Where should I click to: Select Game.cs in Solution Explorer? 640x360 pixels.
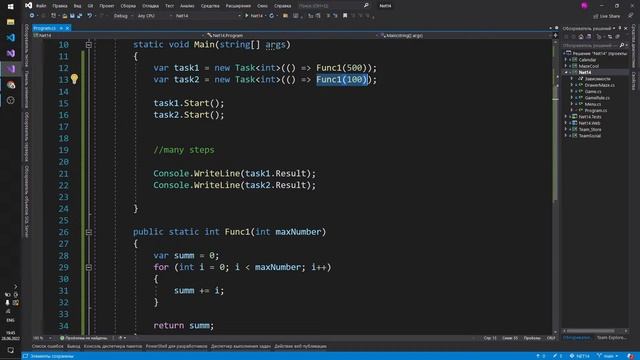pyautogui.click(x=593, y=91)
